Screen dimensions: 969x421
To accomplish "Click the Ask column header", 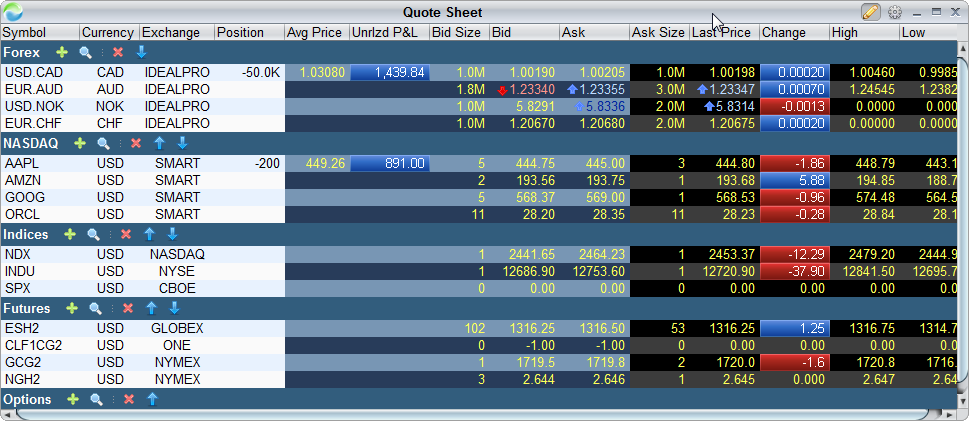I will tap(595, 33).
